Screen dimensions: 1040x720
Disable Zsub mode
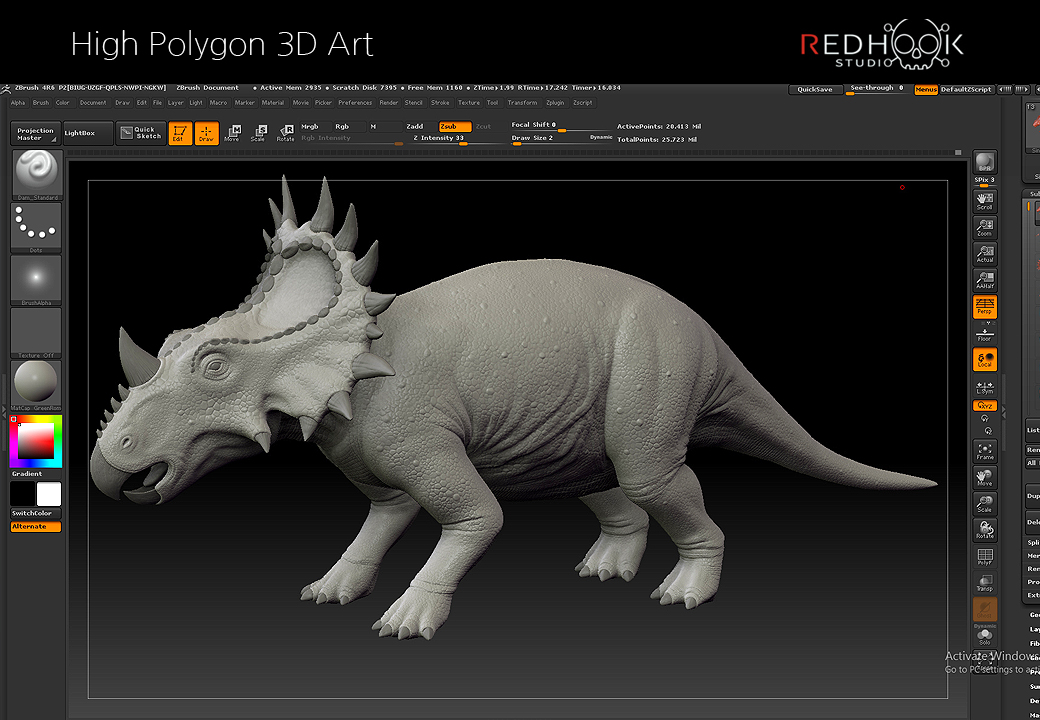(x=455, y=127)
